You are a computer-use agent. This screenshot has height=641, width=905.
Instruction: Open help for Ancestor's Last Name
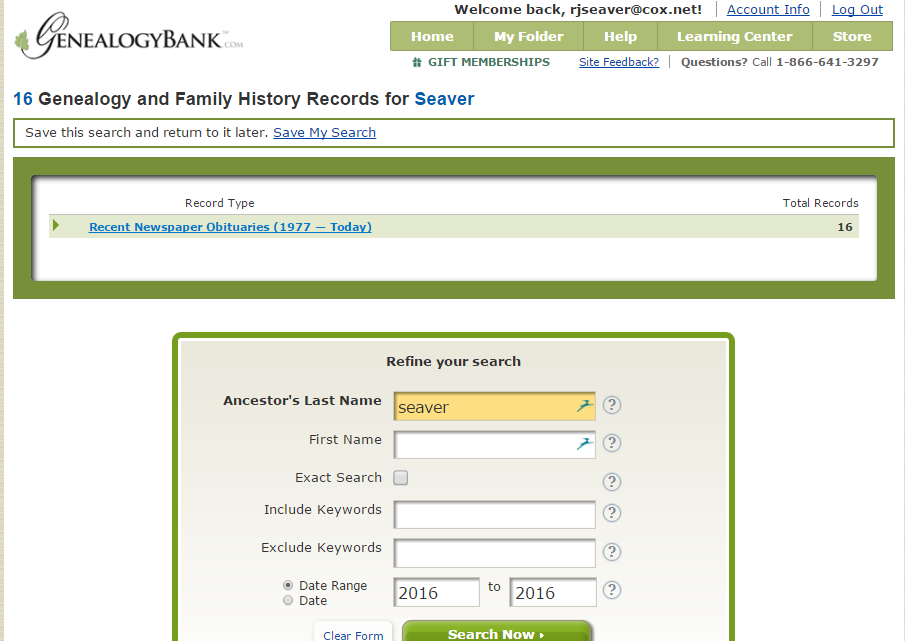pyautogui.click(x=611, y=405)
